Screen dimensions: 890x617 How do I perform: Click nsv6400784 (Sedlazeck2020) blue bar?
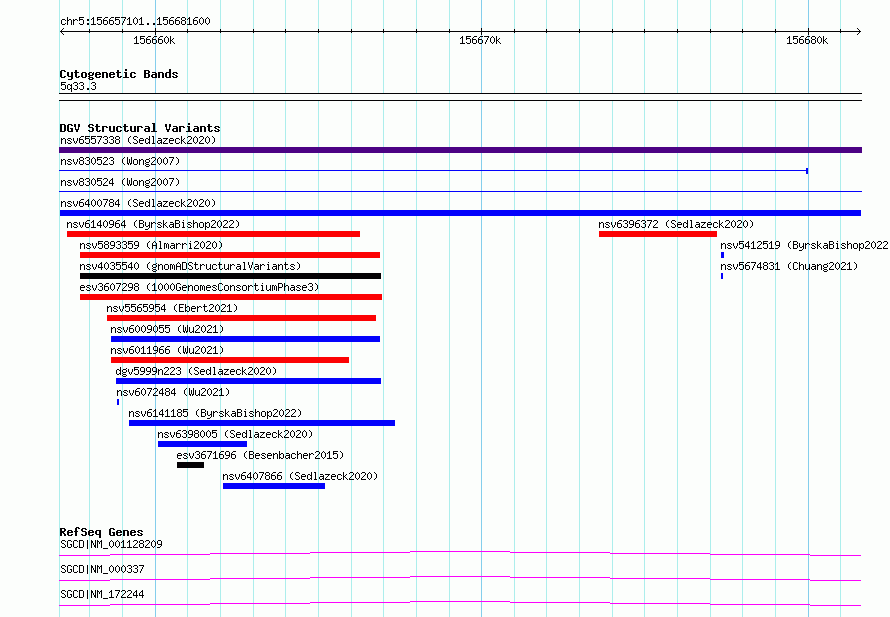click(460, 213)
